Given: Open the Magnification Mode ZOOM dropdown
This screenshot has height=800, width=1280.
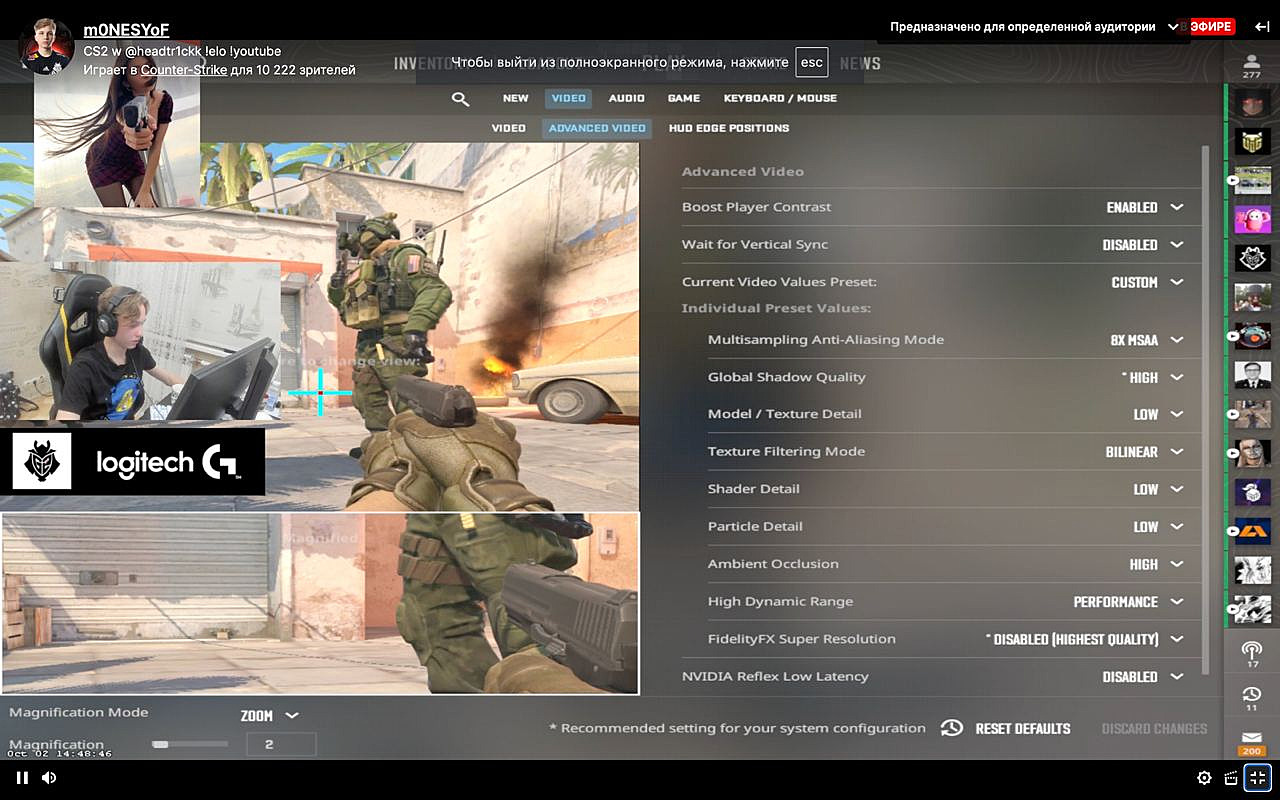Looking at the screenshot, I should [x=270, y=716].
